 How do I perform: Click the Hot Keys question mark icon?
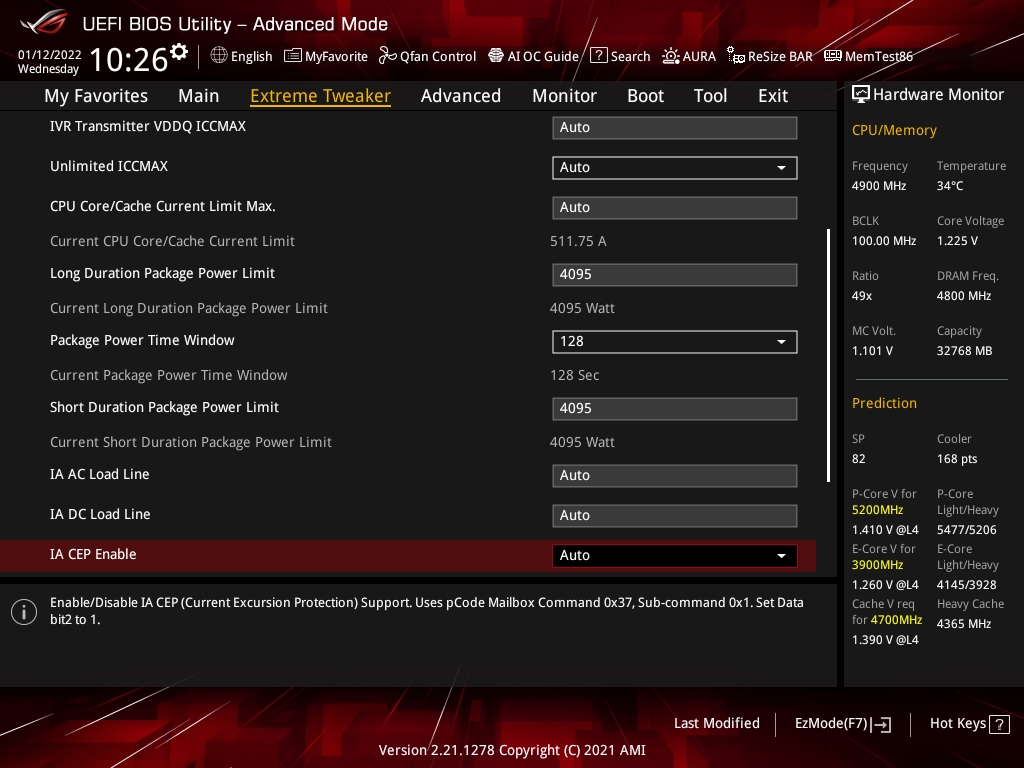pyautogui.click(x=999, y=724)
